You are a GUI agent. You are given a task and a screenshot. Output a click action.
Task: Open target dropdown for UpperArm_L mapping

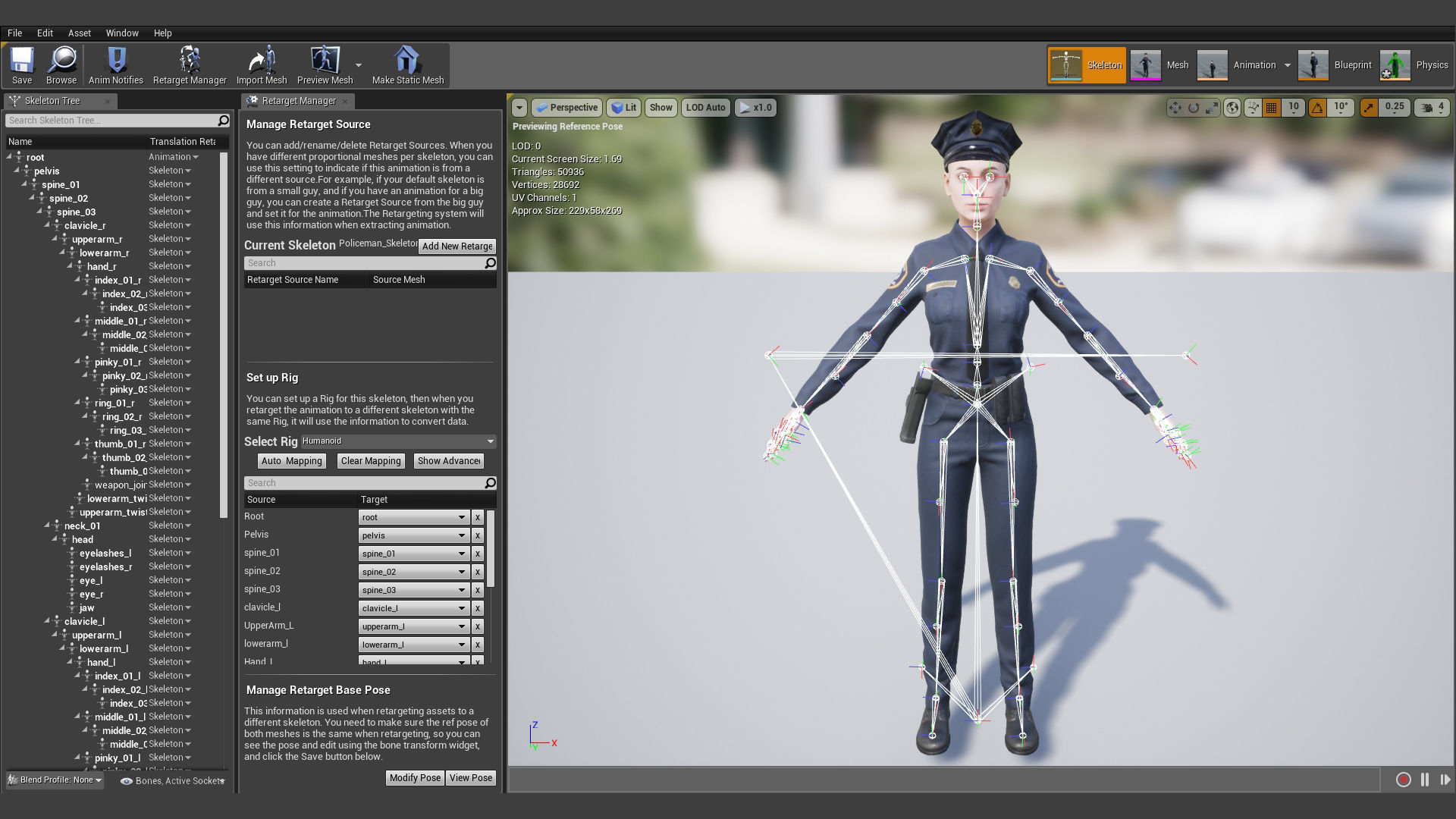pos(413,626)
